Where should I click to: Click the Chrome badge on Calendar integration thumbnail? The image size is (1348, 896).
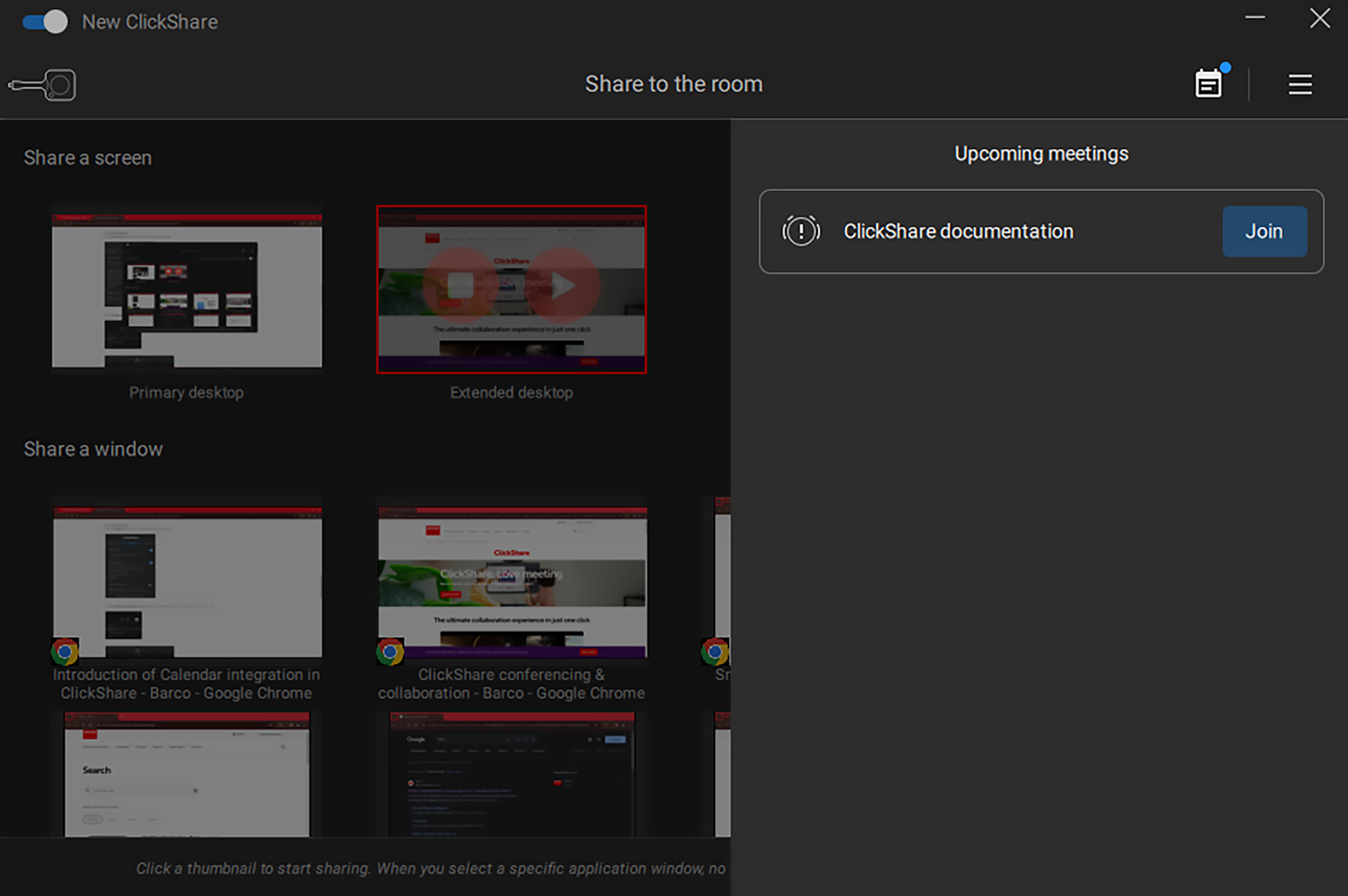(x=65, y=651)
